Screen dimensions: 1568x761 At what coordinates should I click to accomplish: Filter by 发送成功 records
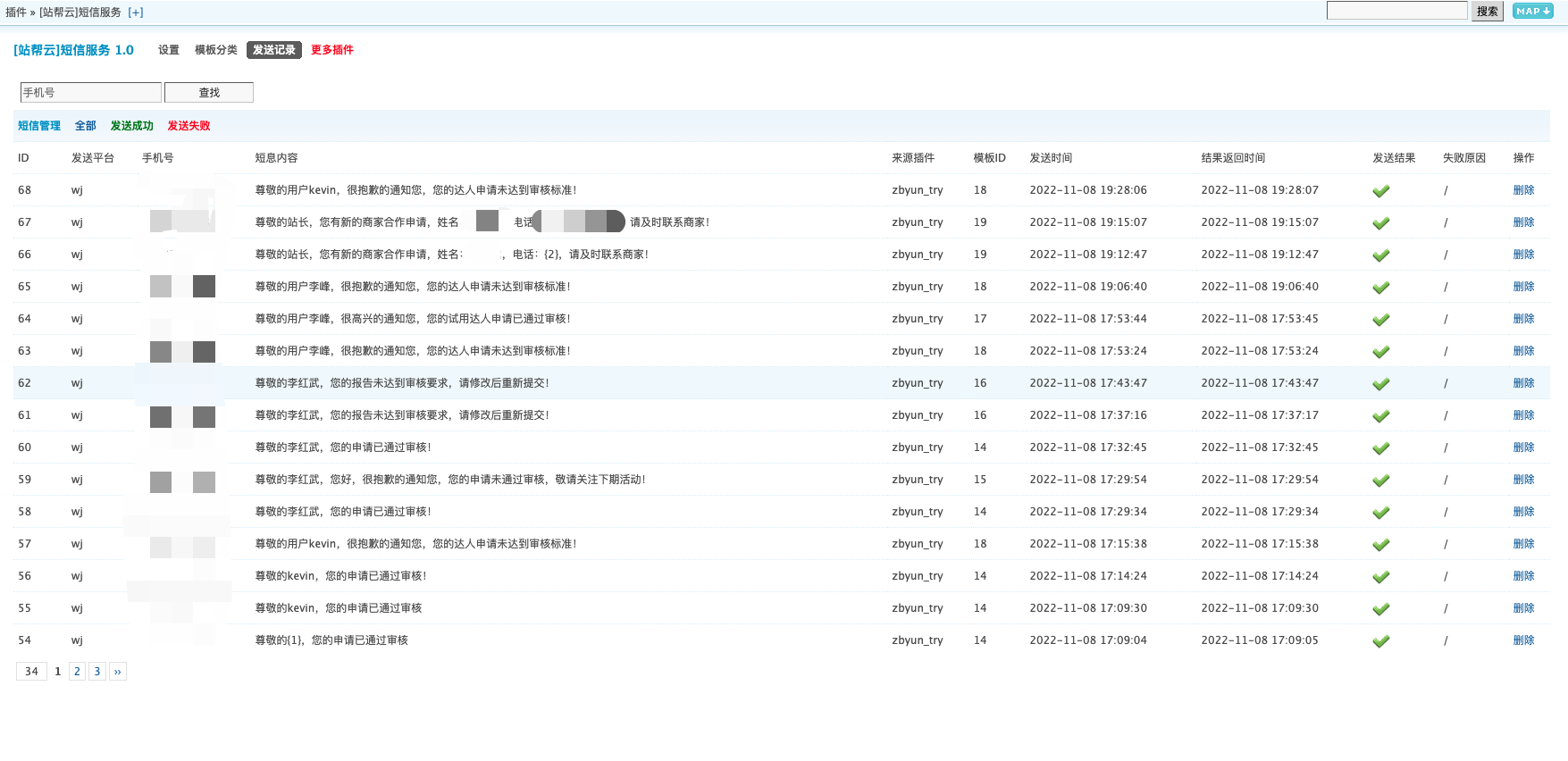click(x=132, y=126)
